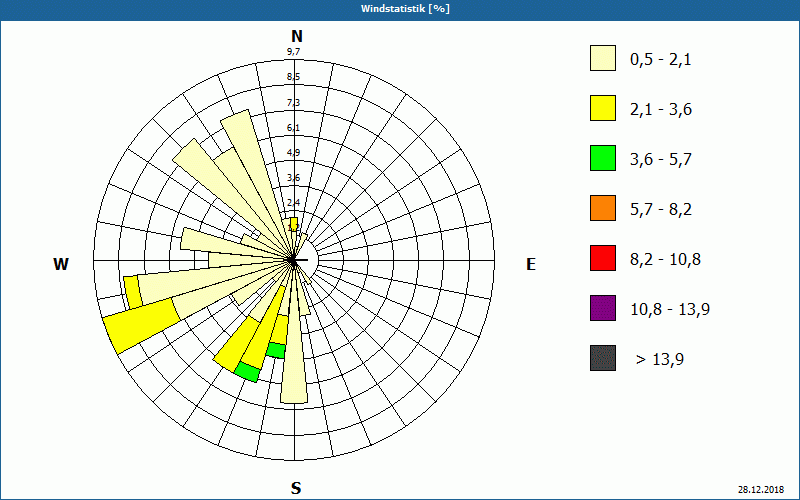Viewport: 800px width, 500px height.
Task: Click the purple 10,8 - 13,9 legend swatch
Action: pyautogui.click(x=603, y=308)
